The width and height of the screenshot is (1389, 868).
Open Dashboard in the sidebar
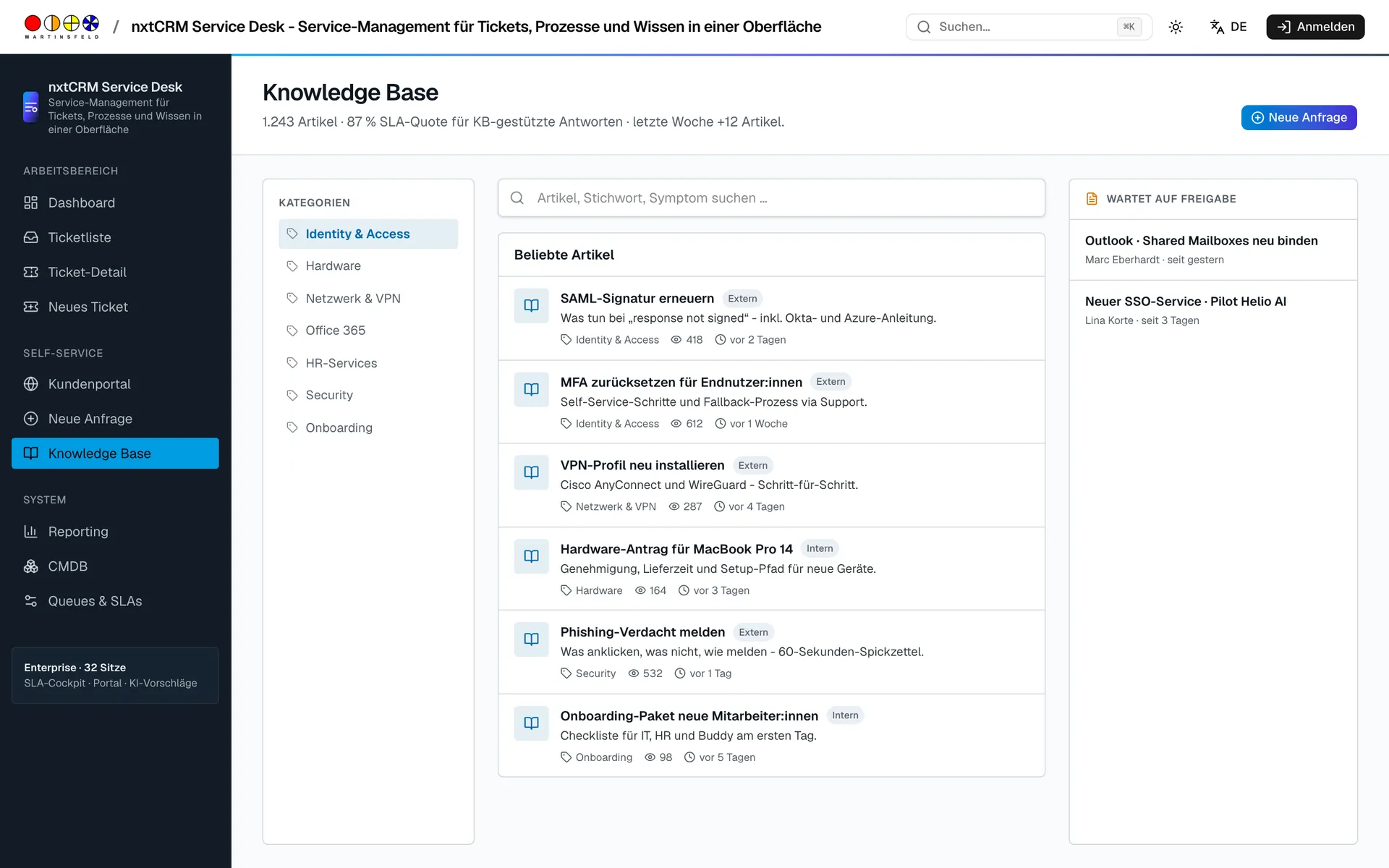(115, 203)
